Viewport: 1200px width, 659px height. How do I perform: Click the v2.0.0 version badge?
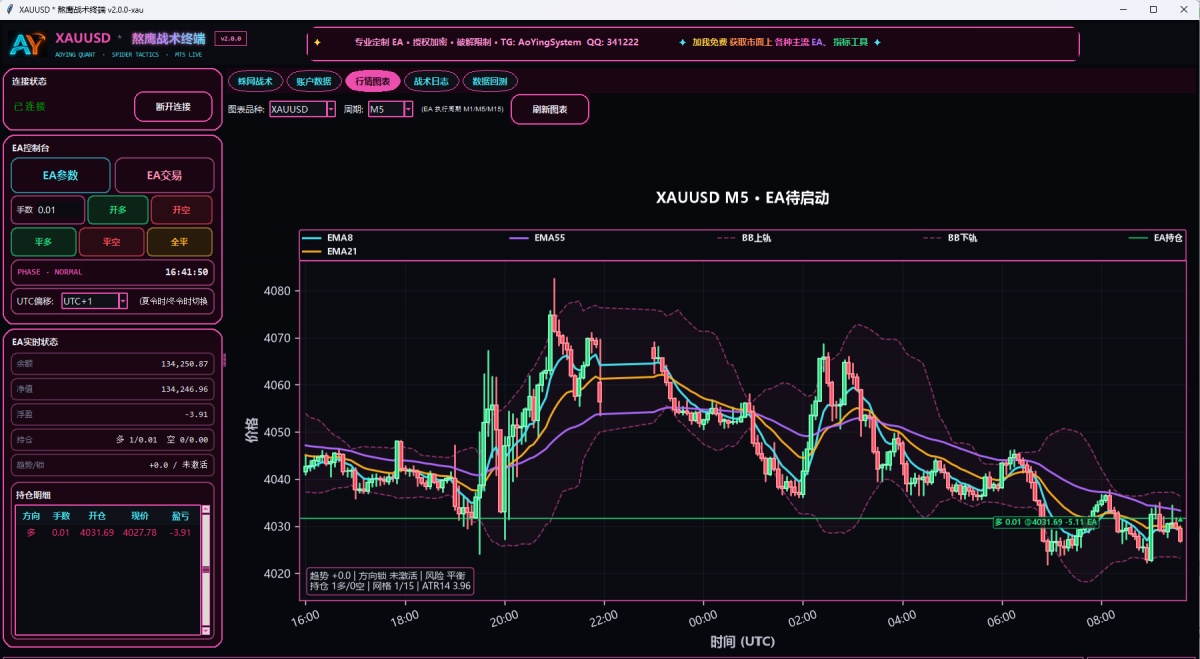coord(231,39)
